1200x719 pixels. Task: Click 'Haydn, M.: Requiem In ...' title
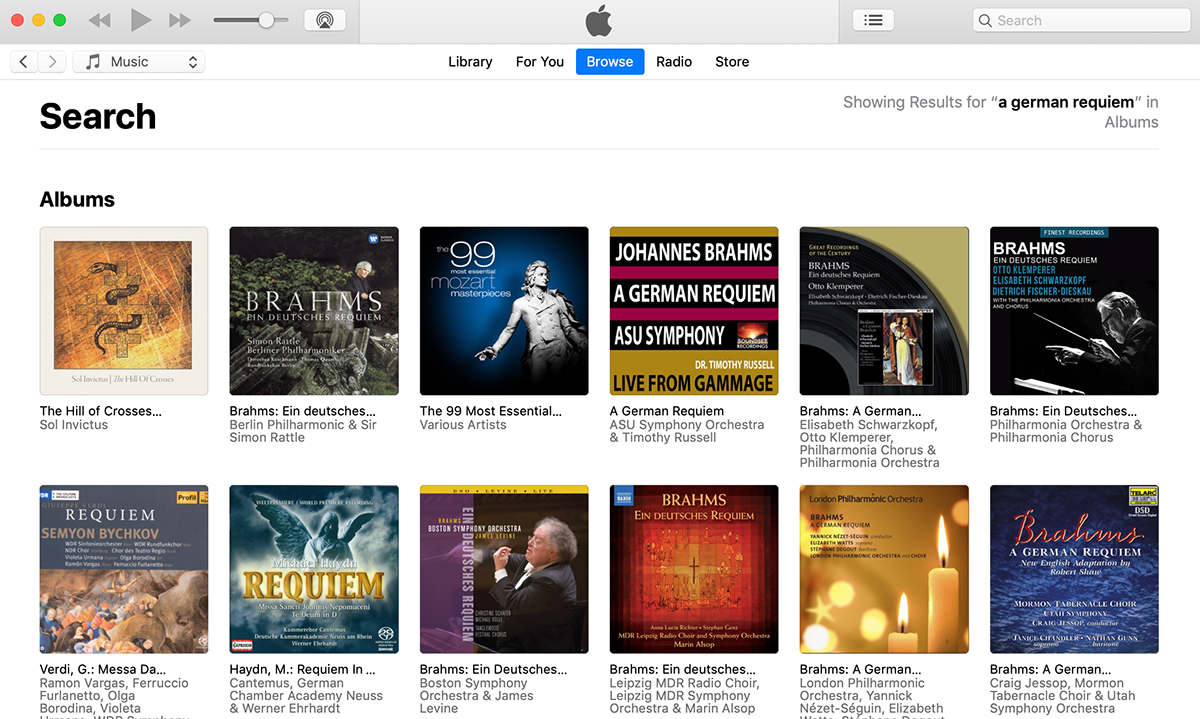[303, 670]
